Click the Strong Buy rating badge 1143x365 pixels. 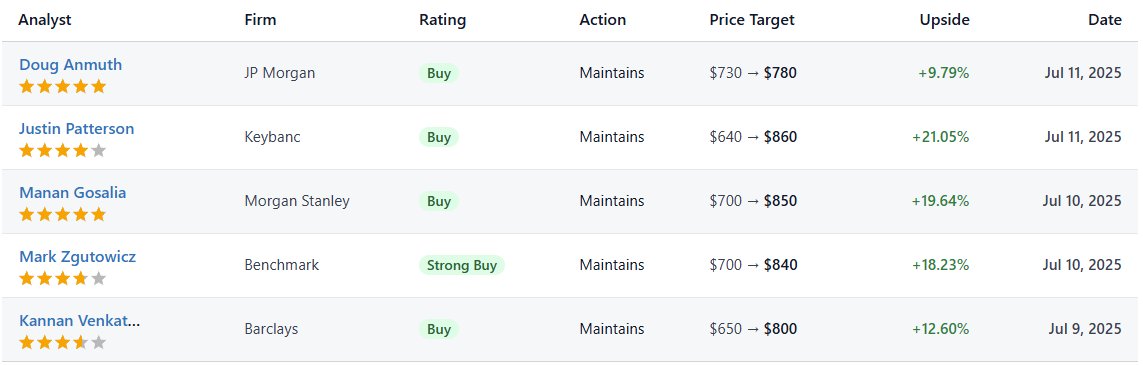[x=461, y=265]
